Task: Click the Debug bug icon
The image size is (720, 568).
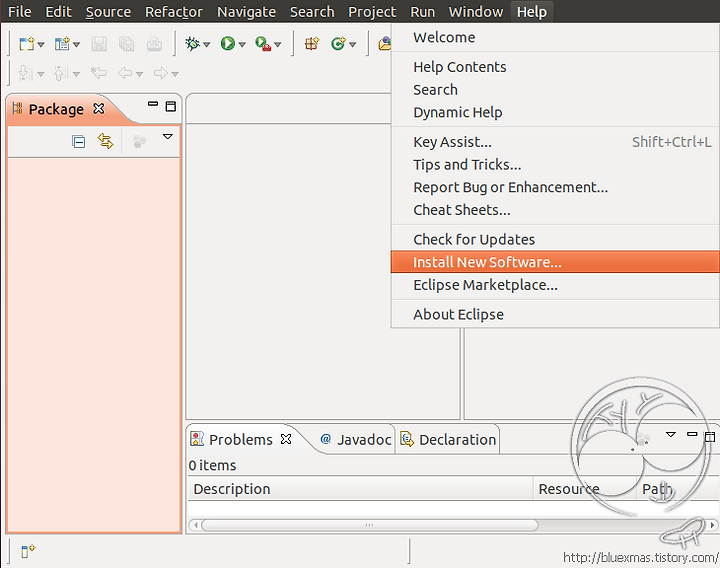Action: click(x=192, y=44)
